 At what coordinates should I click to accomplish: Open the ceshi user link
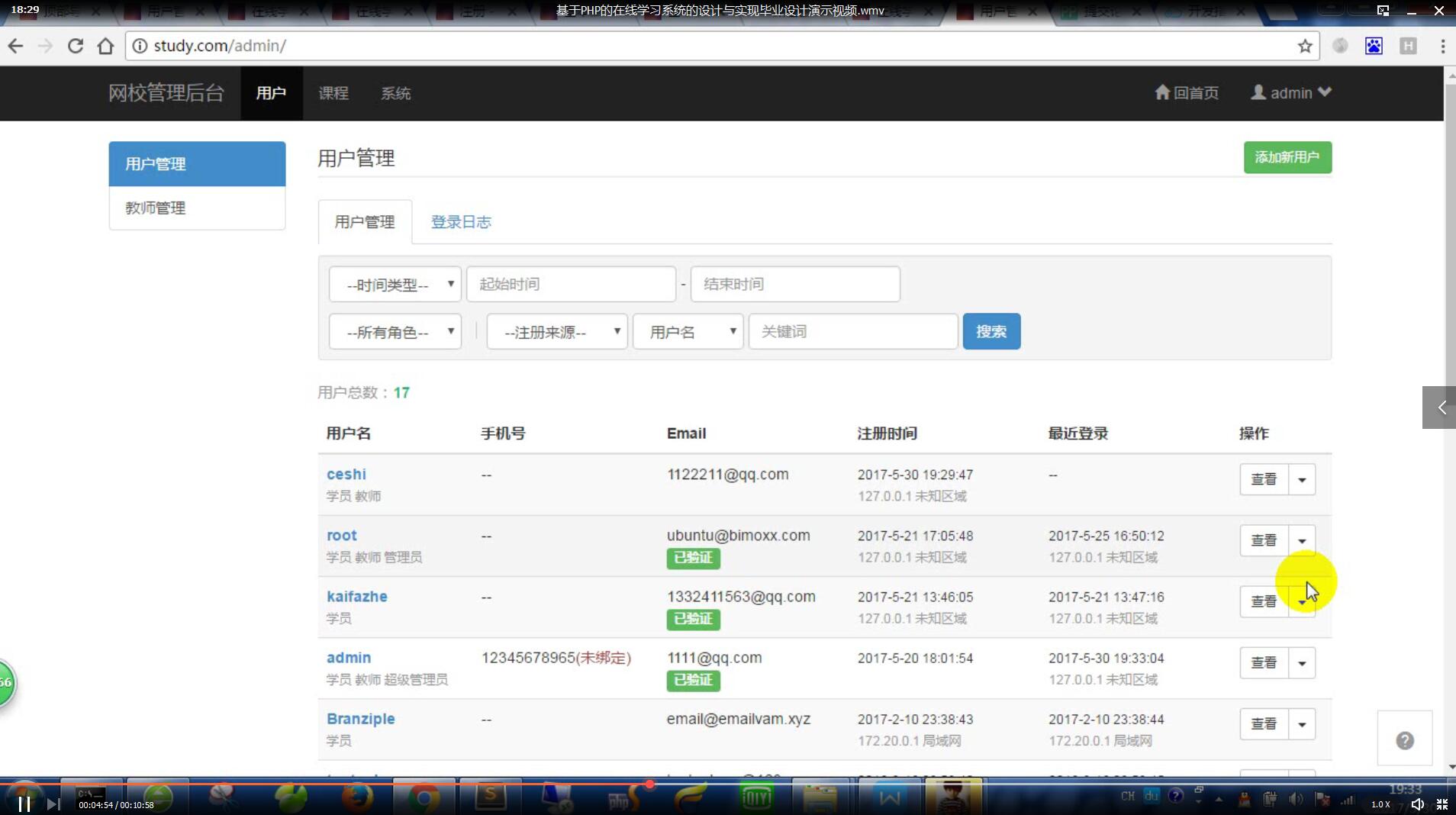click(346, 474)
